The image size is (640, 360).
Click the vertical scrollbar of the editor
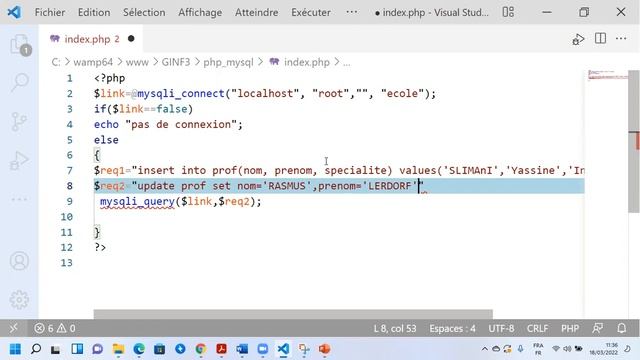[x=634, y=141]
